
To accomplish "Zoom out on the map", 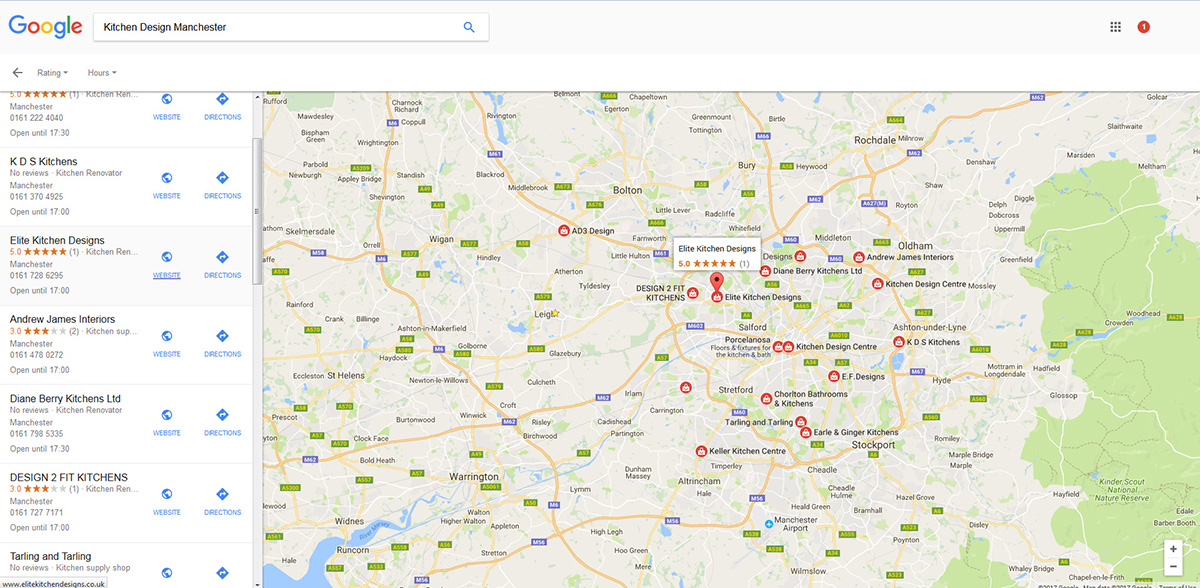I will 1173,567.
